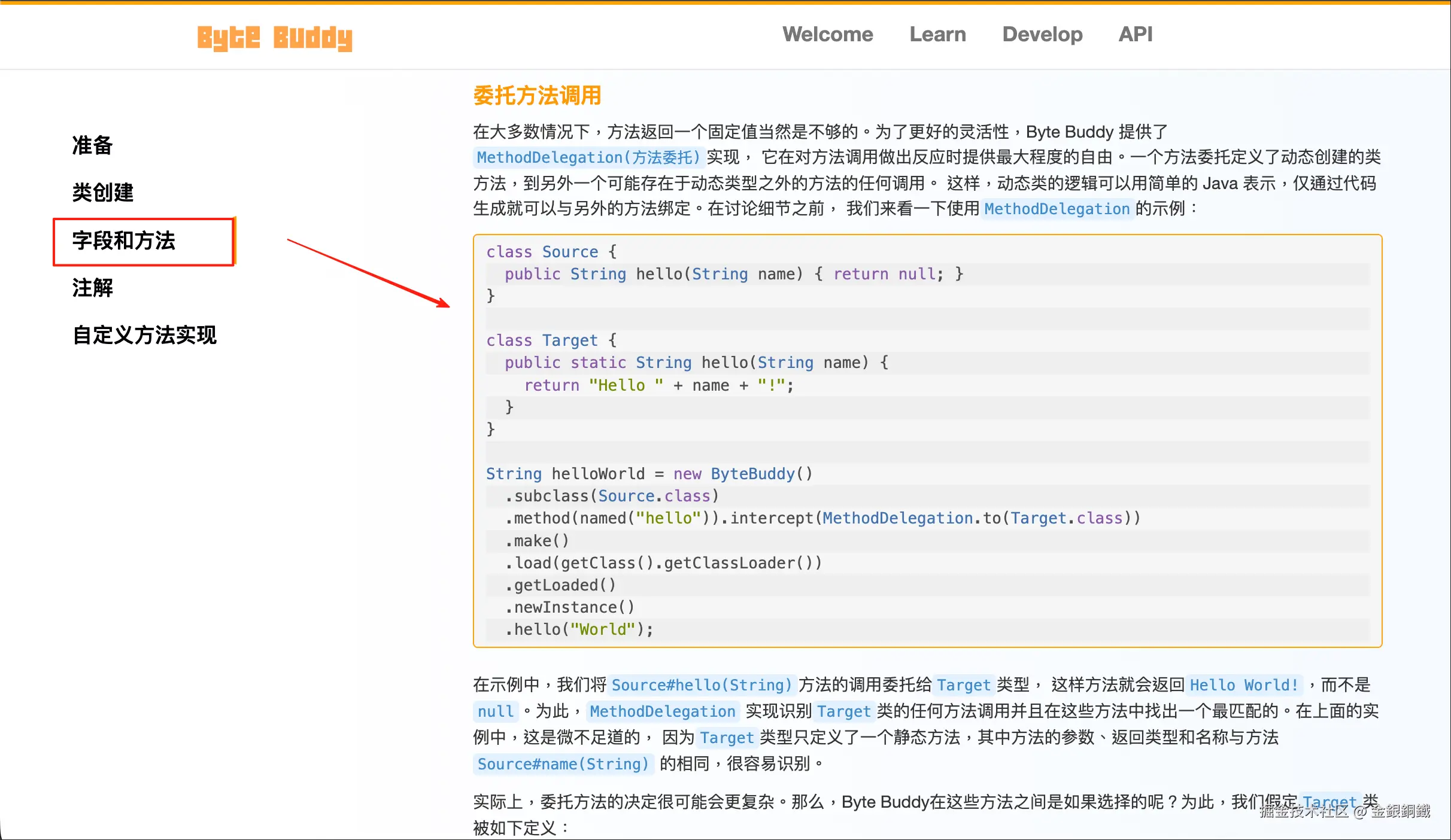This screenshot has width=1451, height=840.
Task: Select 准备 in the sidebar
Action: point(92,145)
